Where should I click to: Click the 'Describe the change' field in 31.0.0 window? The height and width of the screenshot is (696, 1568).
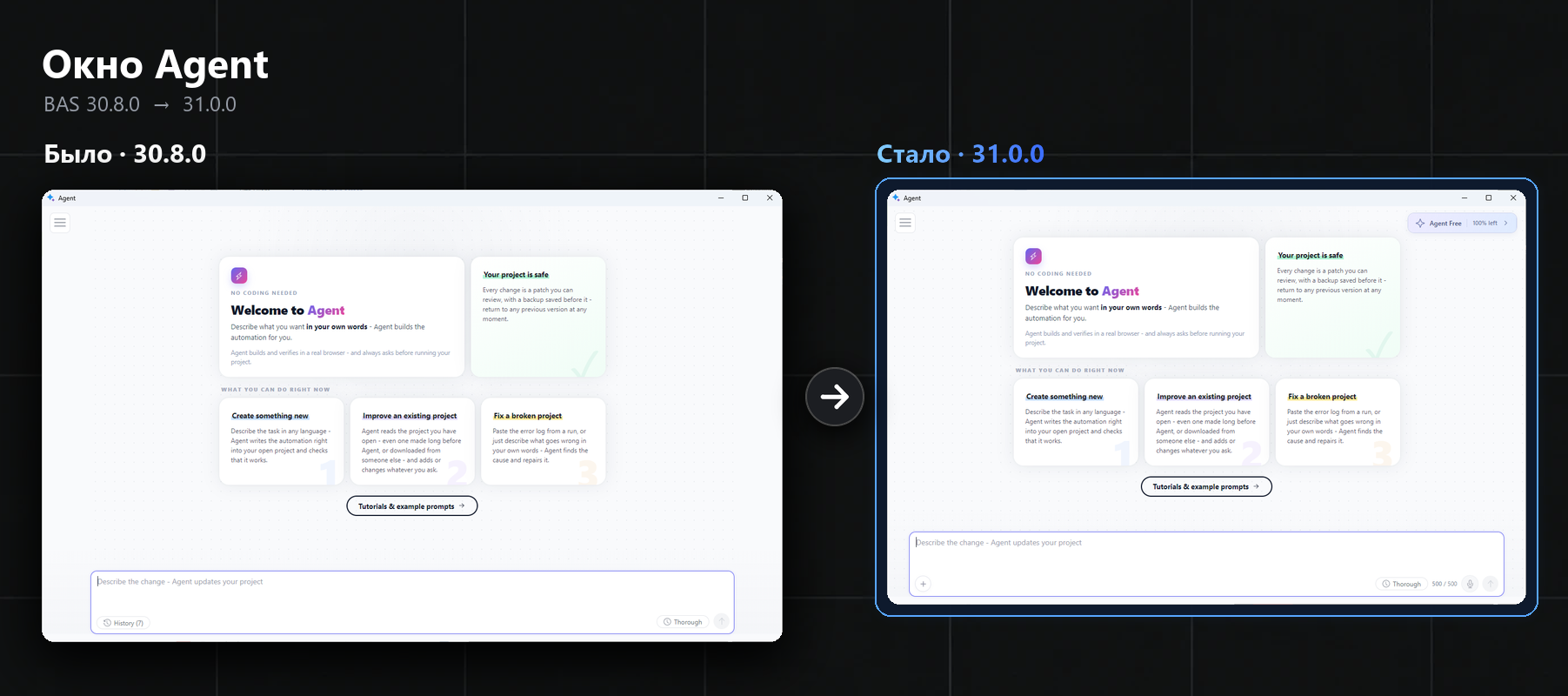(x=1206, y=564)
